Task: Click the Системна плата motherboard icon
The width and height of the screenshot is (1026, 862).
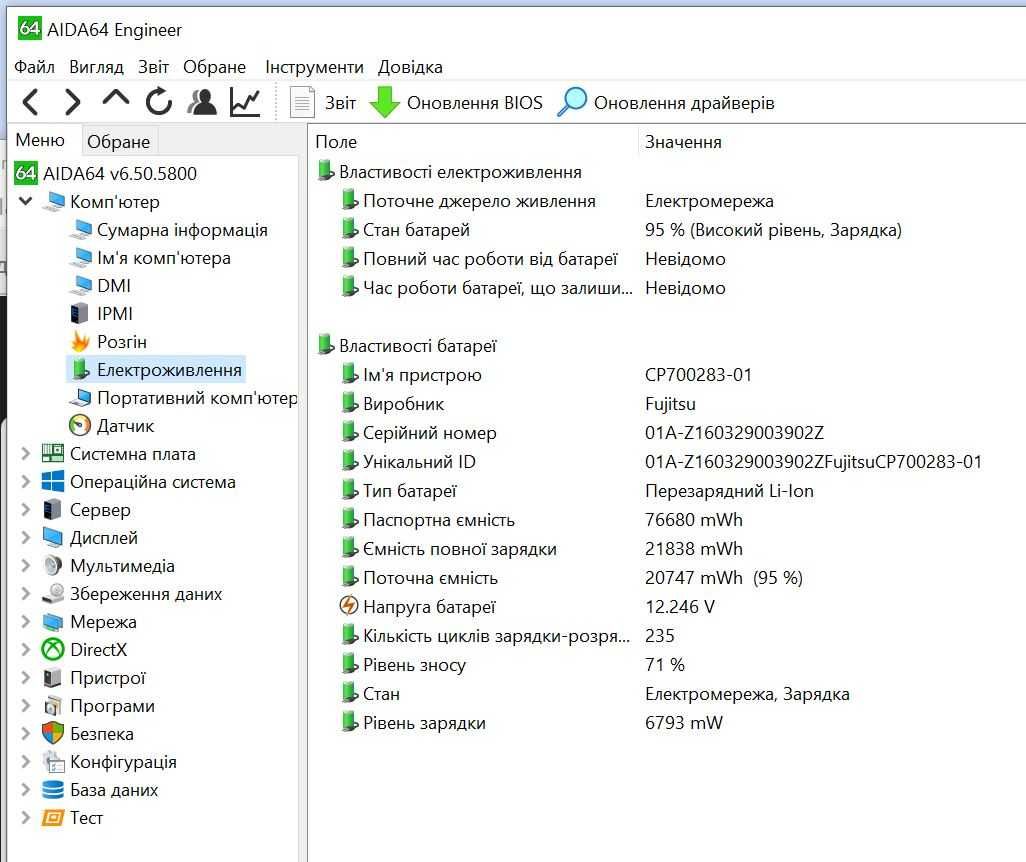Action: click(52, 453)
